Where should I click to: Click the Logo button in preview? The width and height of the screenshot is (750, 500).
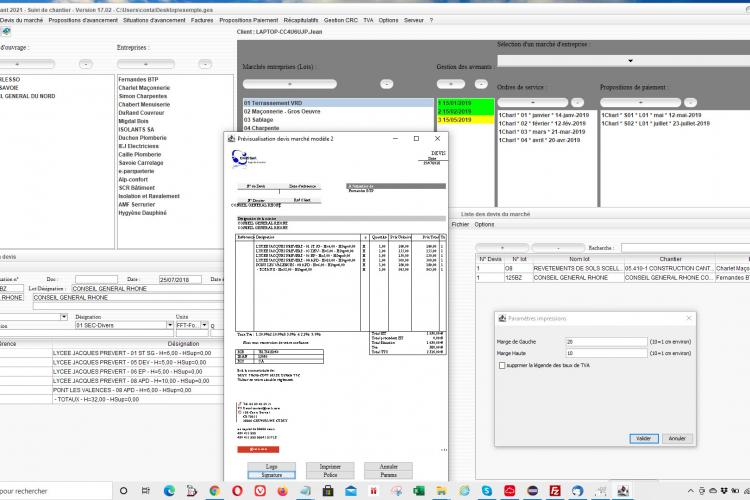[271, 467]
